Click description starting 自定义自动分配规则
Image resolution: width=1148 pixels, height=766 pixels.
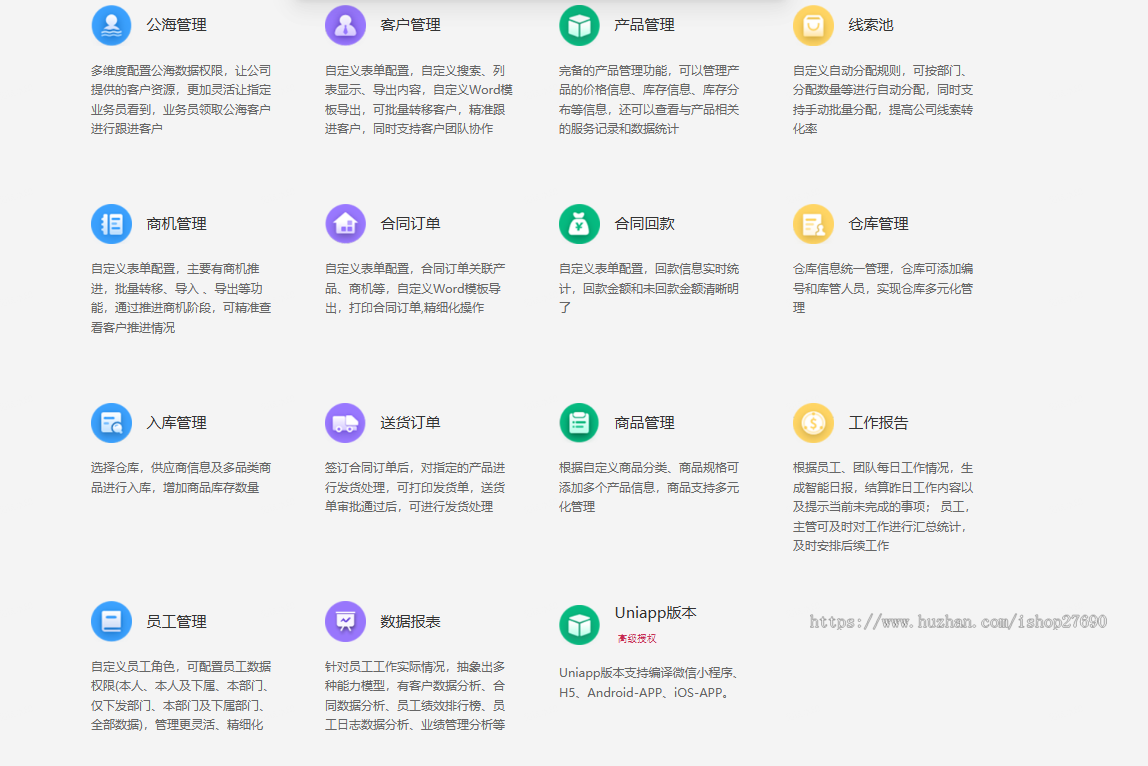click(x=883, y=100)
